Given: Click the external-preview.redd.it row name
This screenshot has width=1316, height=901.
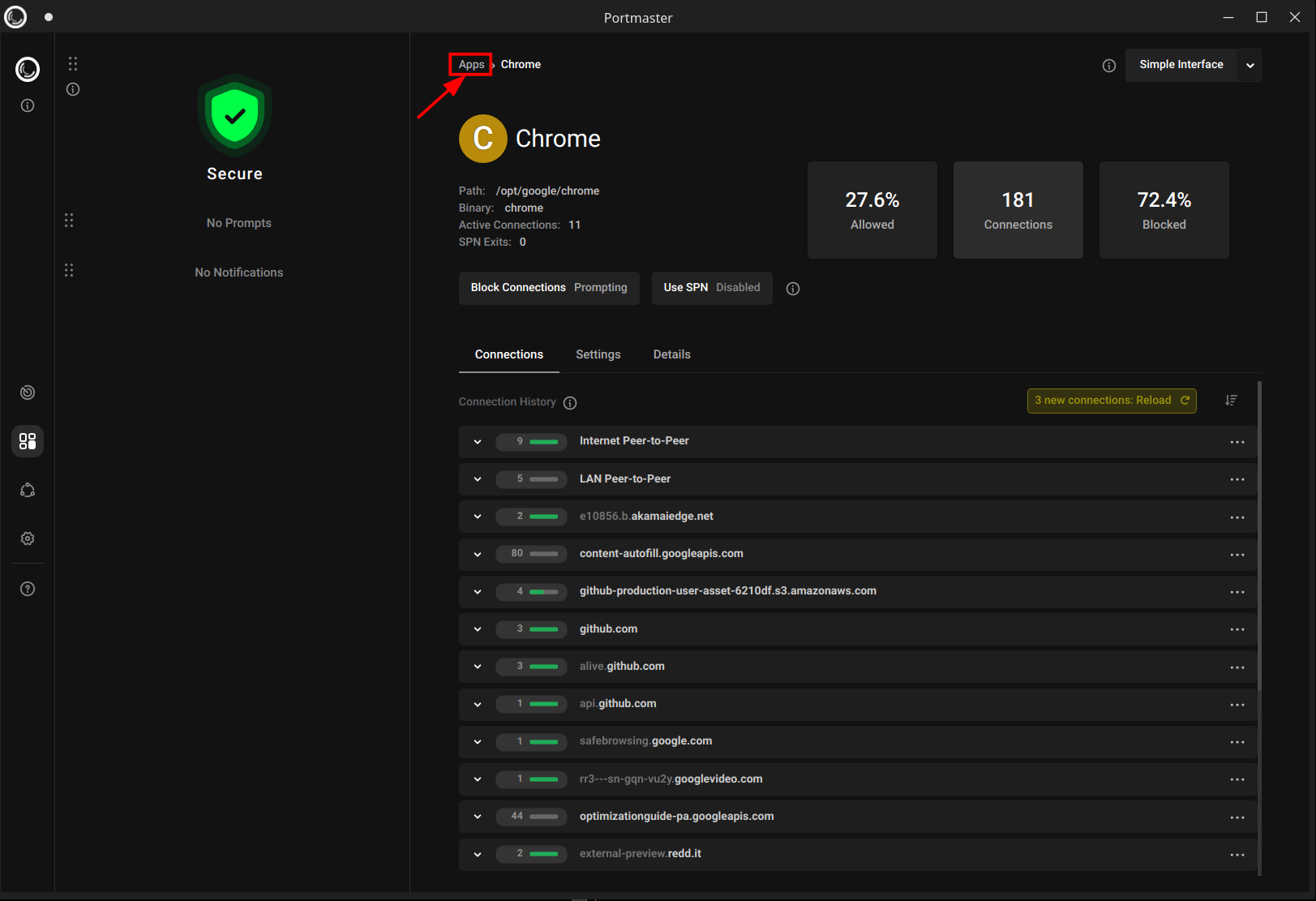Looking at the screenshot, I should click(640, 854).
